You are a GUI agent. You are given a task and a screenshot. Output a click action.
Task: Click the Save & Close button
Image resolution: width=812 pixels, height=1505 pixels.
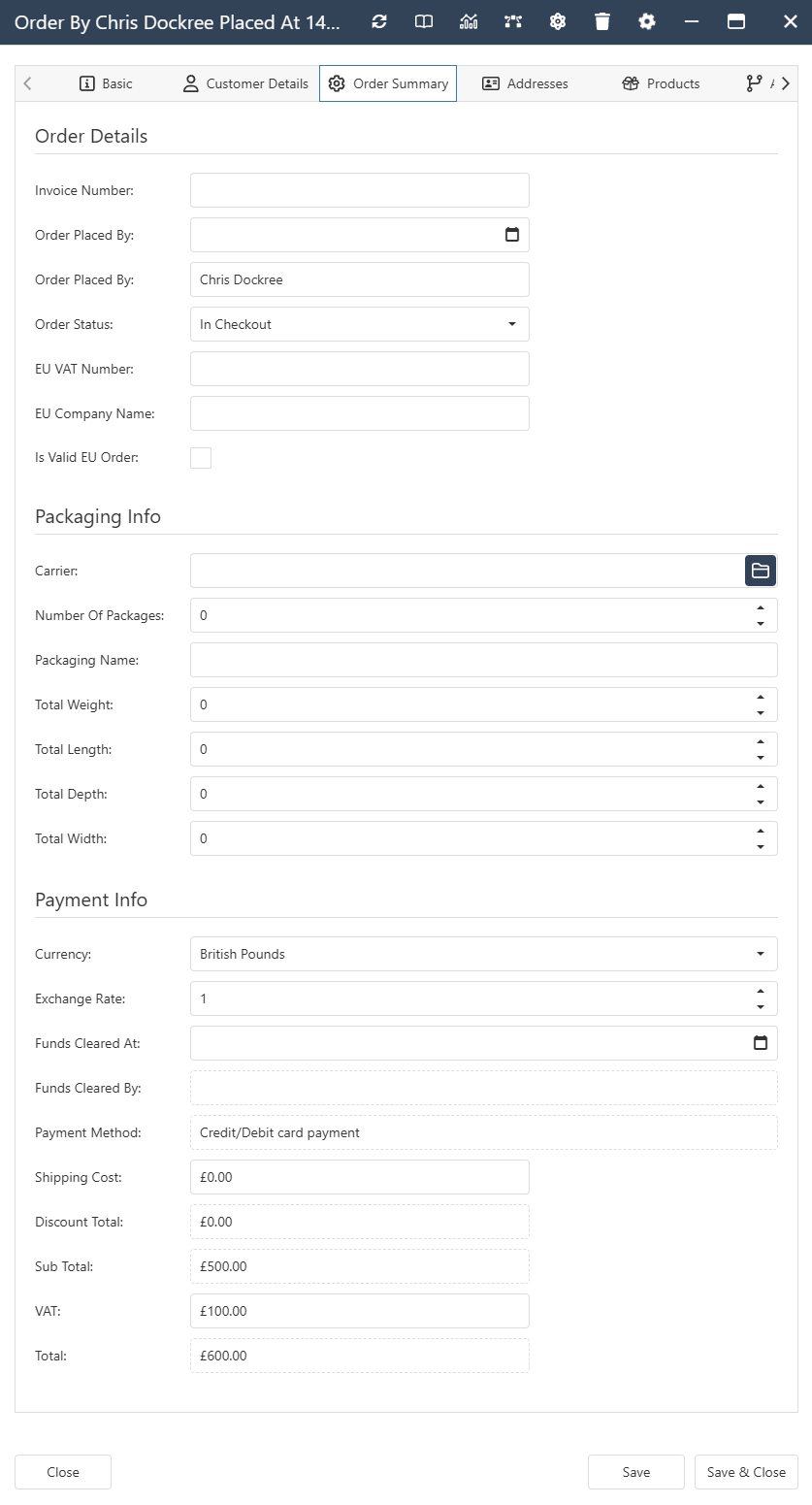(x=746, y=1472)
